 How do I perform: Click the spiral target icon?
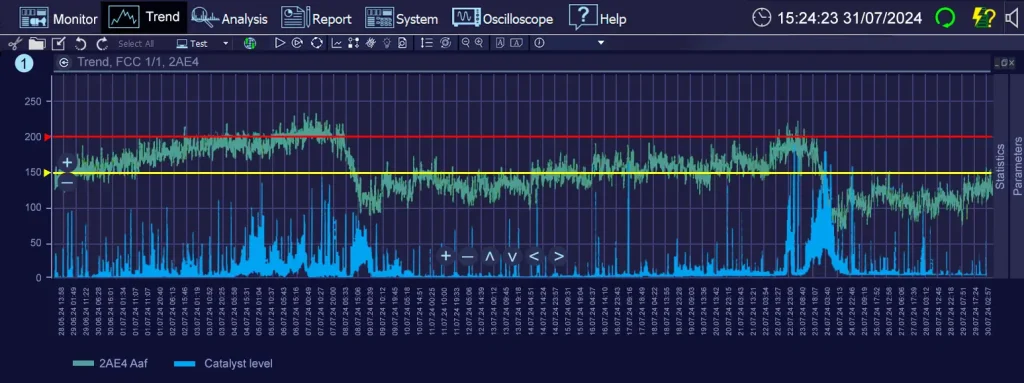tap(445, 43)
